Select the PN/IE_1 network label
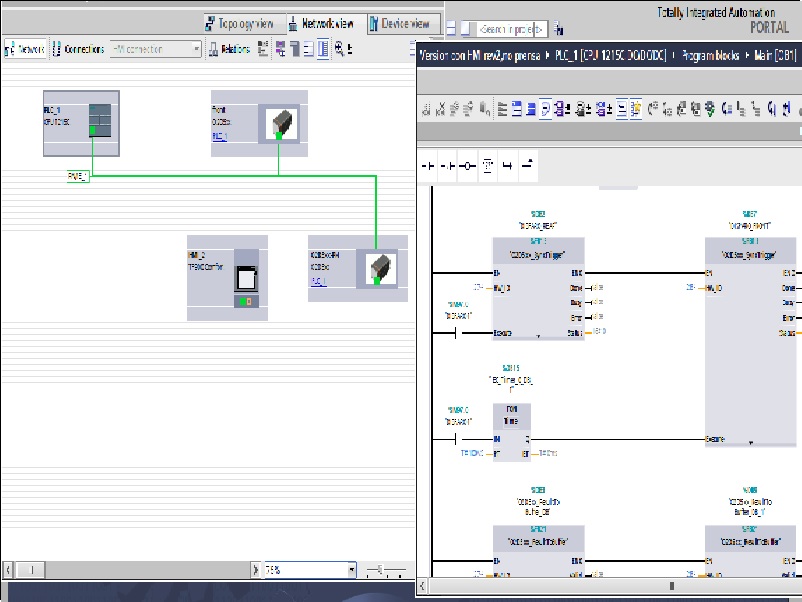The image size is (802, 602). coord(78,176)
